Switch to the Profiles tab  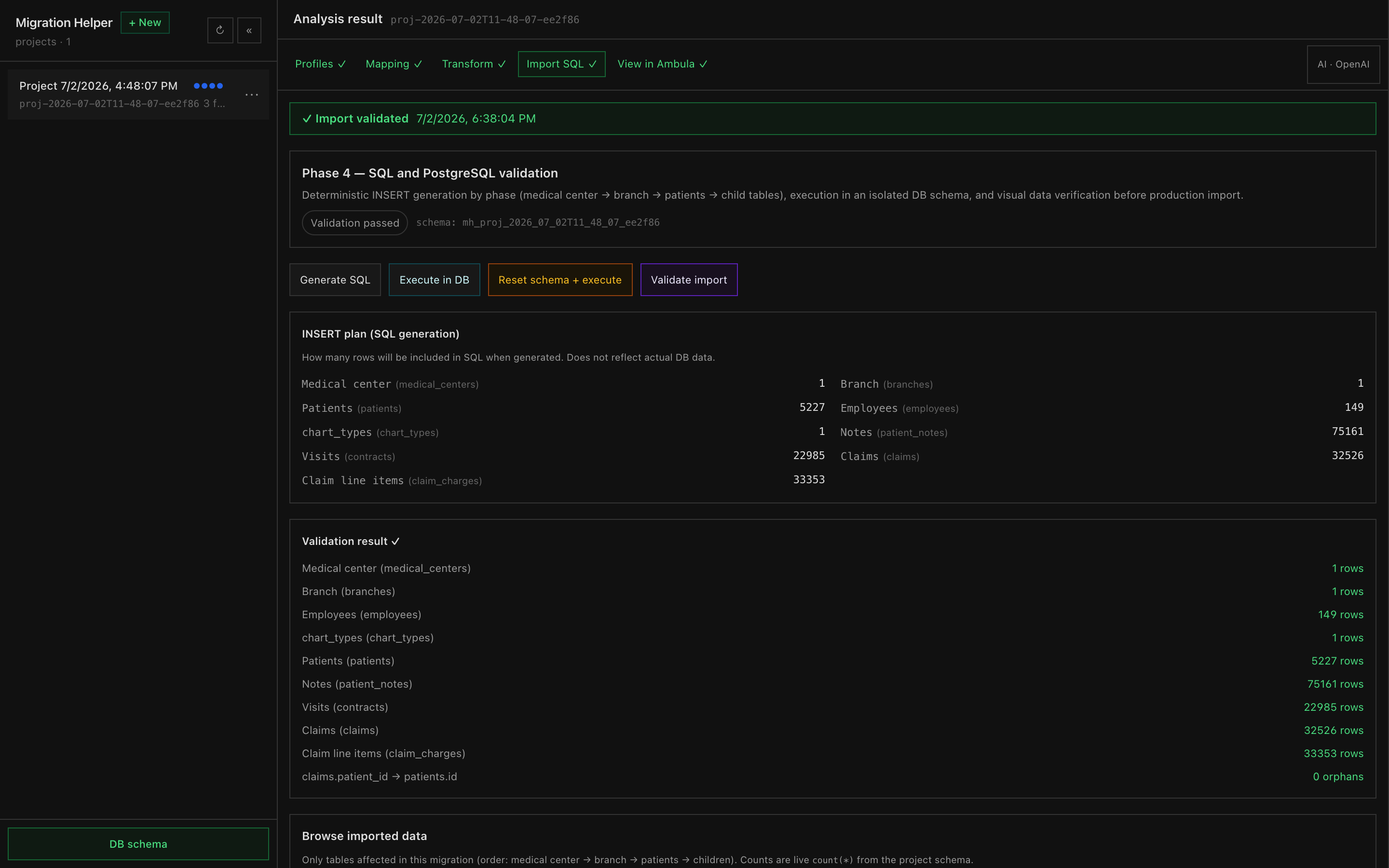point(320,64)
